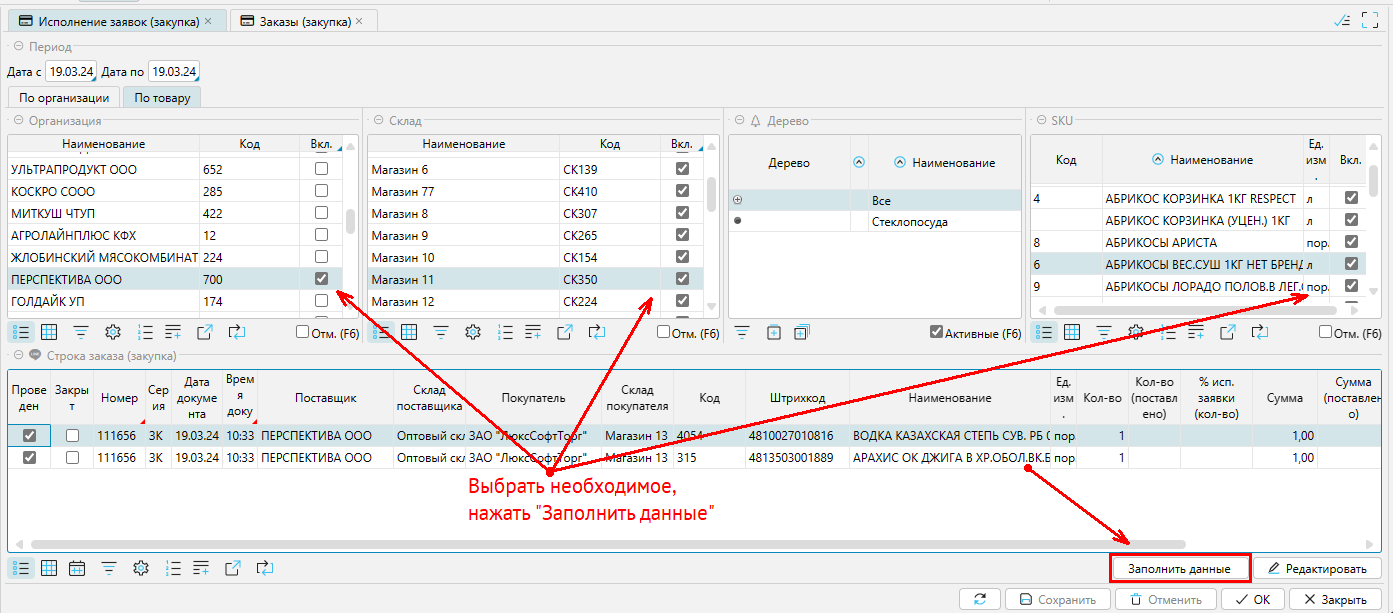The width and height of the screenshot is (1393, 613).
Task: Uncheck the ПЕРСПЕКТИВА ООО organization checkbox
Action: [321, 279]
